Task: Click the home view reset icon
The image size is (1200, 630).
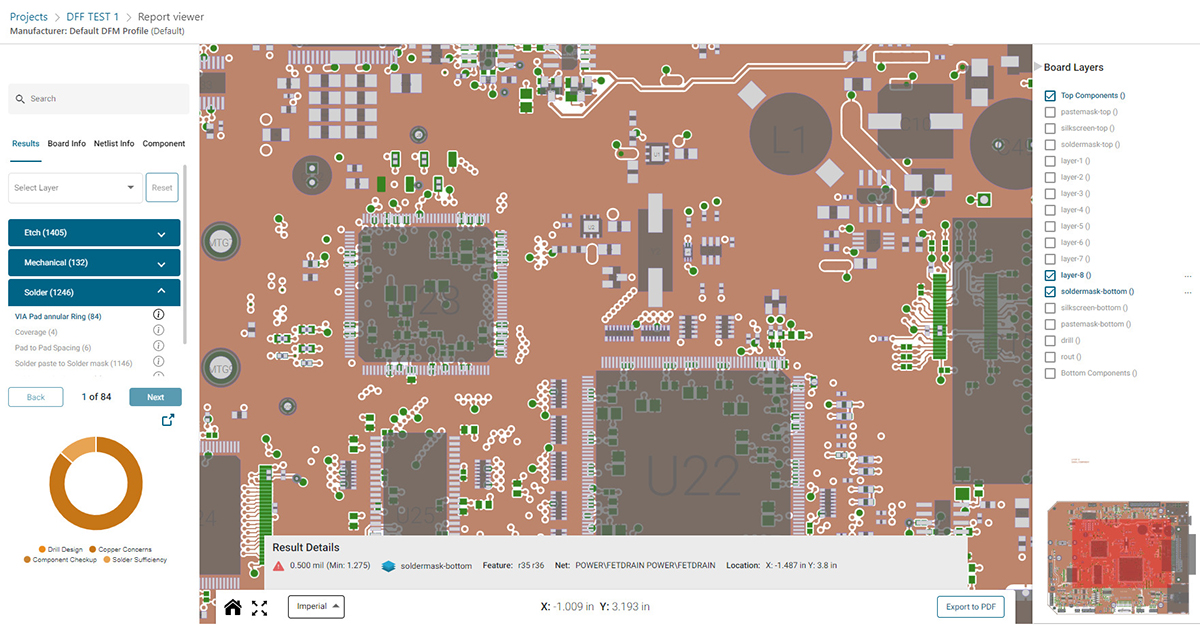Action: click(233, 606)
